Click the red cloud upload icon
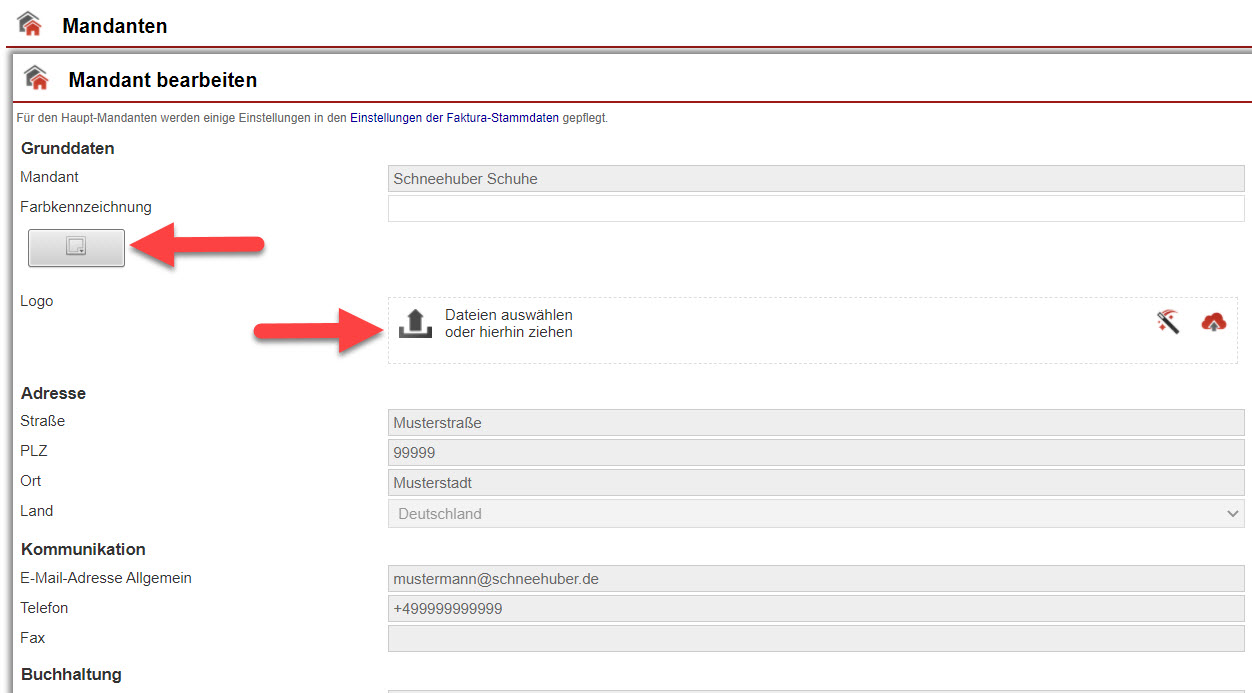The width and height of the screenshot is (1252, 693). tap(1213, 321)
